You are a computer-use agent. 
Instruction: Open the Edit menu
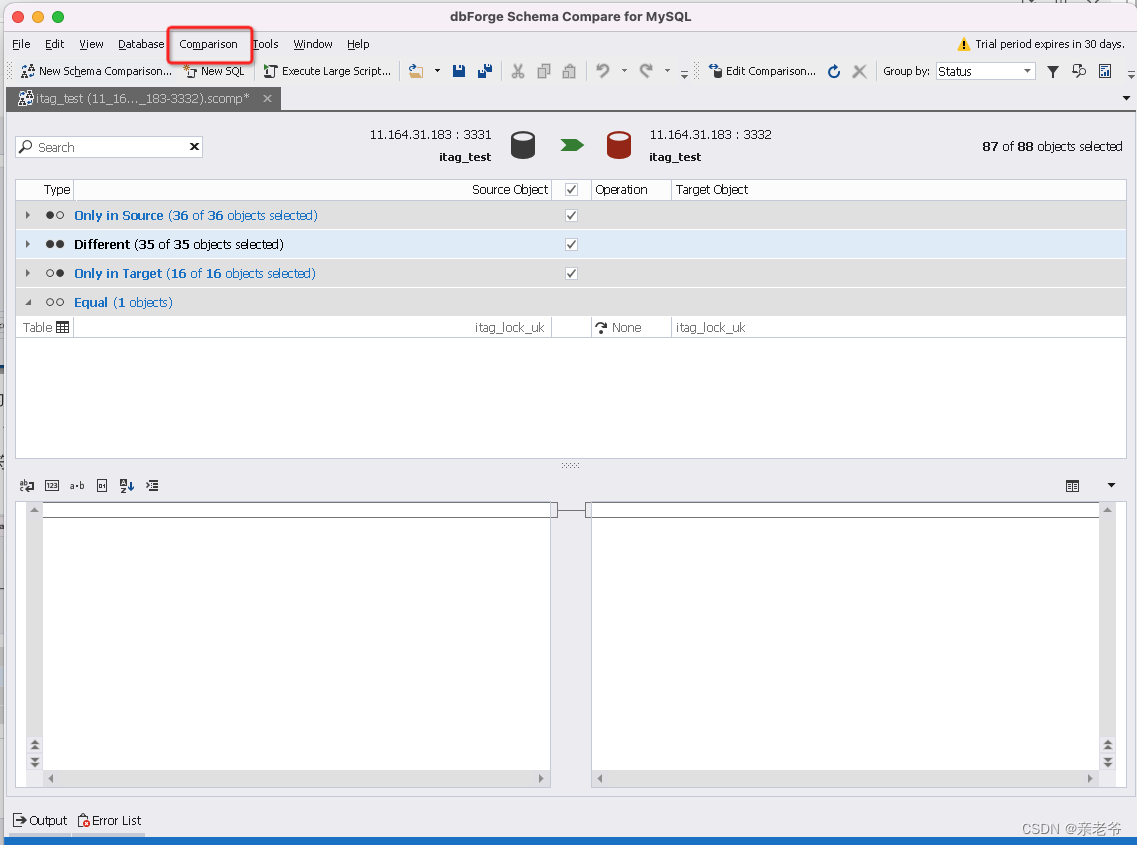[x=54, y=44]
